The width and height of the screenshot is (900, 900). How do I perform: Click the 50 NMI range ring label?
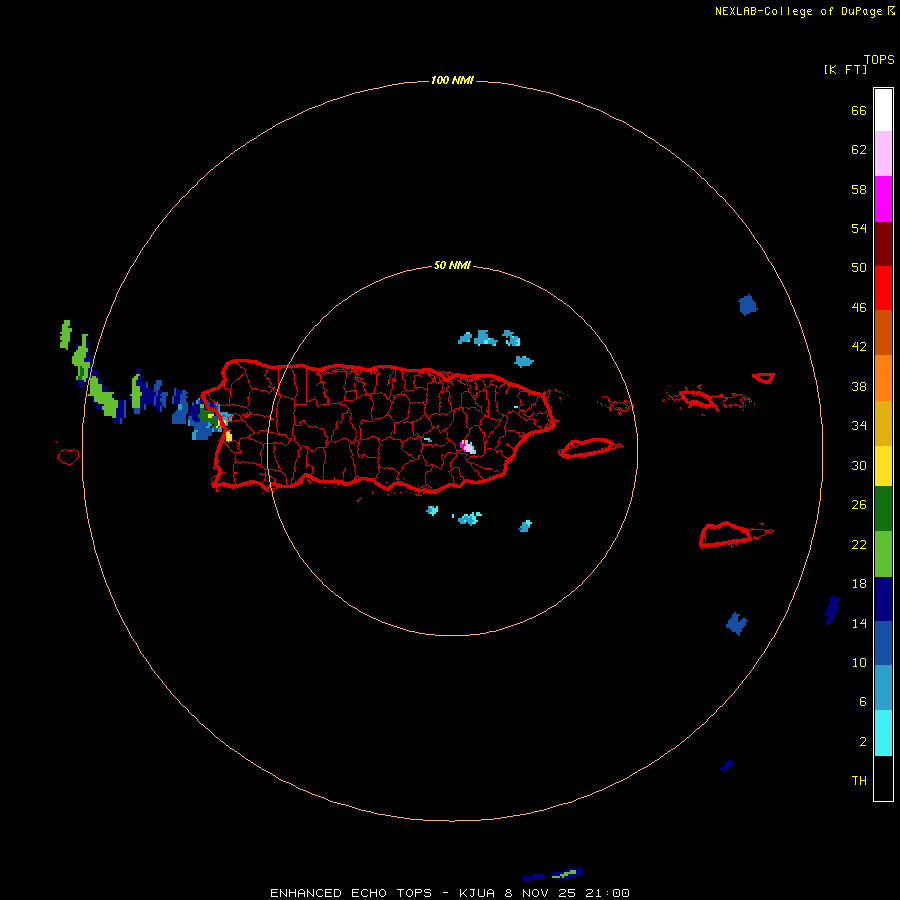(x=452, y=265)
